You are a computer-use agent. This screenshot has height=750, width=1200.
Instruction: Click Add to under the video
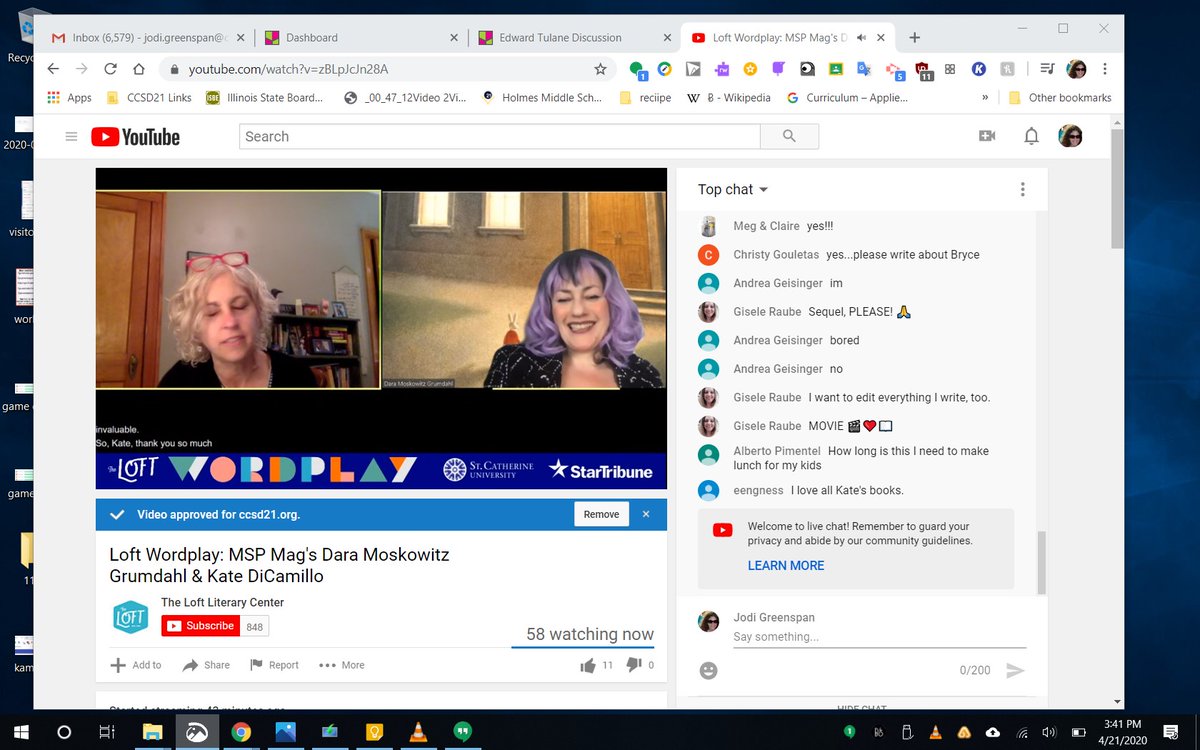click(x=136, y=665)
